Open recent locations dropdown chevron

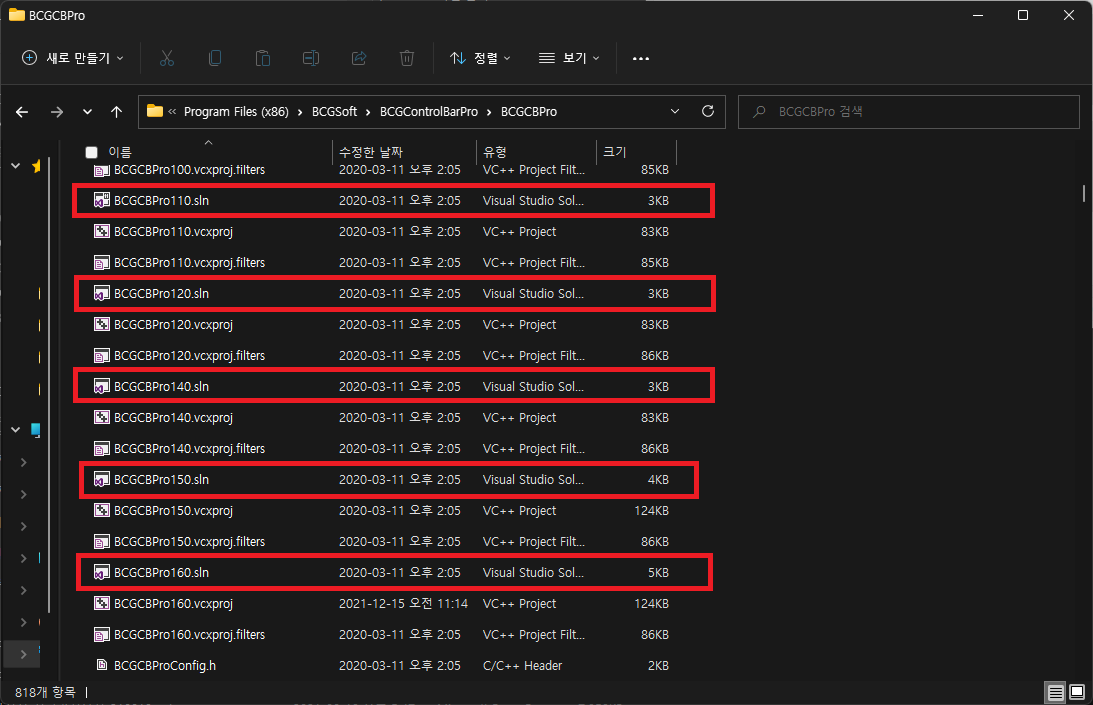coord(87,112)
